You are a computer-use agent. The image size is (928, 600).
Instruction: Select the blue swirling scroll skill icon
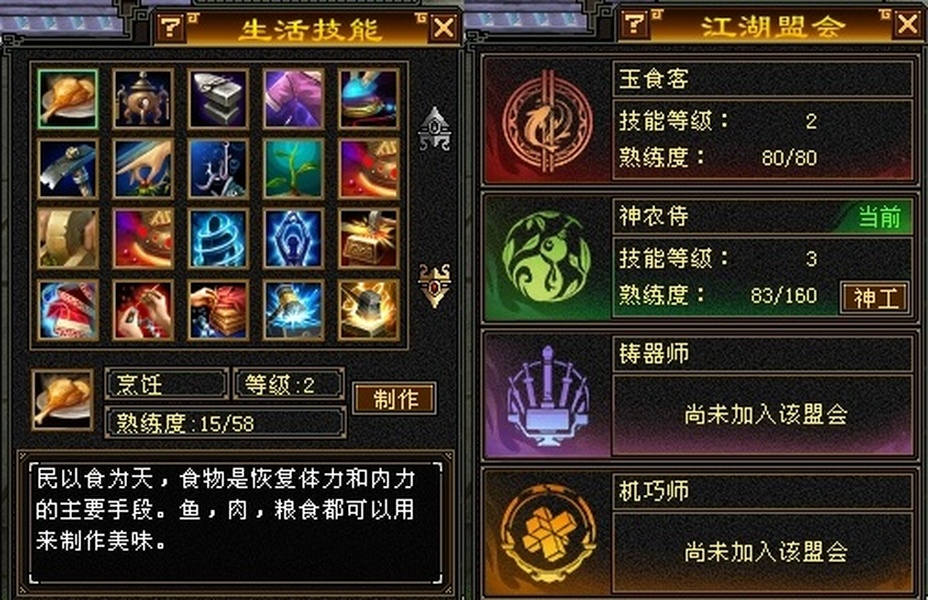(x=218, y=238)
